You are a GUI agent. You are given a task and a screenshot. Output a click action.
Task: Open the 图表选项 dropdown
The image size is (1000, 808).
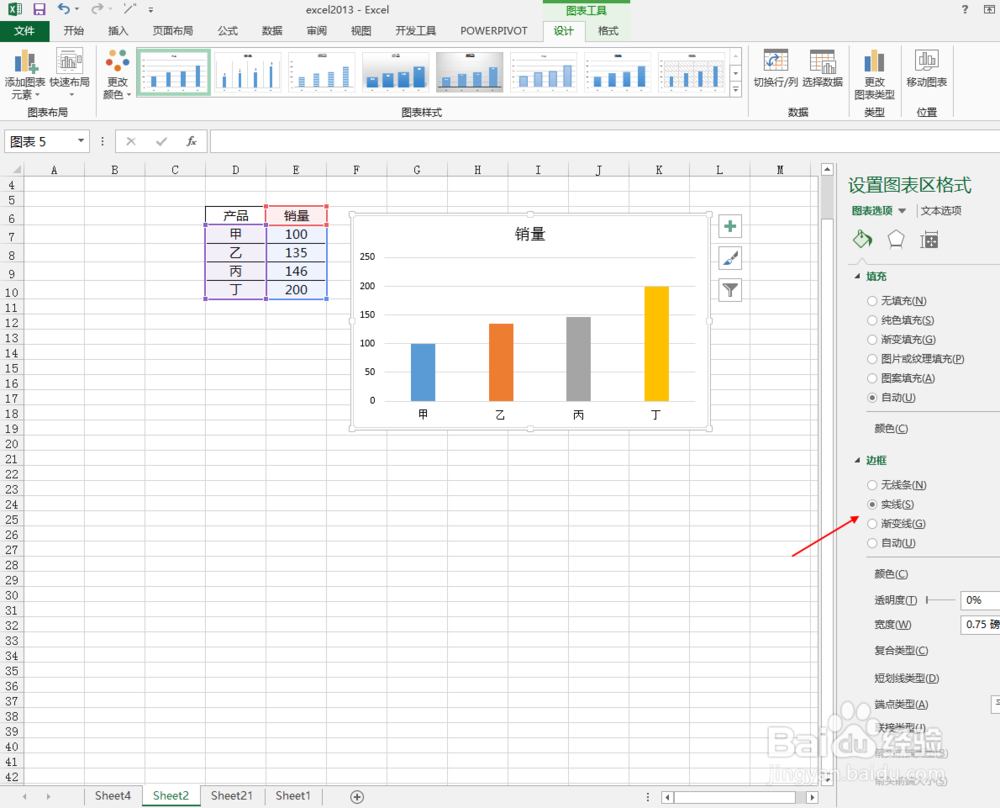click(x=878, y=210)
